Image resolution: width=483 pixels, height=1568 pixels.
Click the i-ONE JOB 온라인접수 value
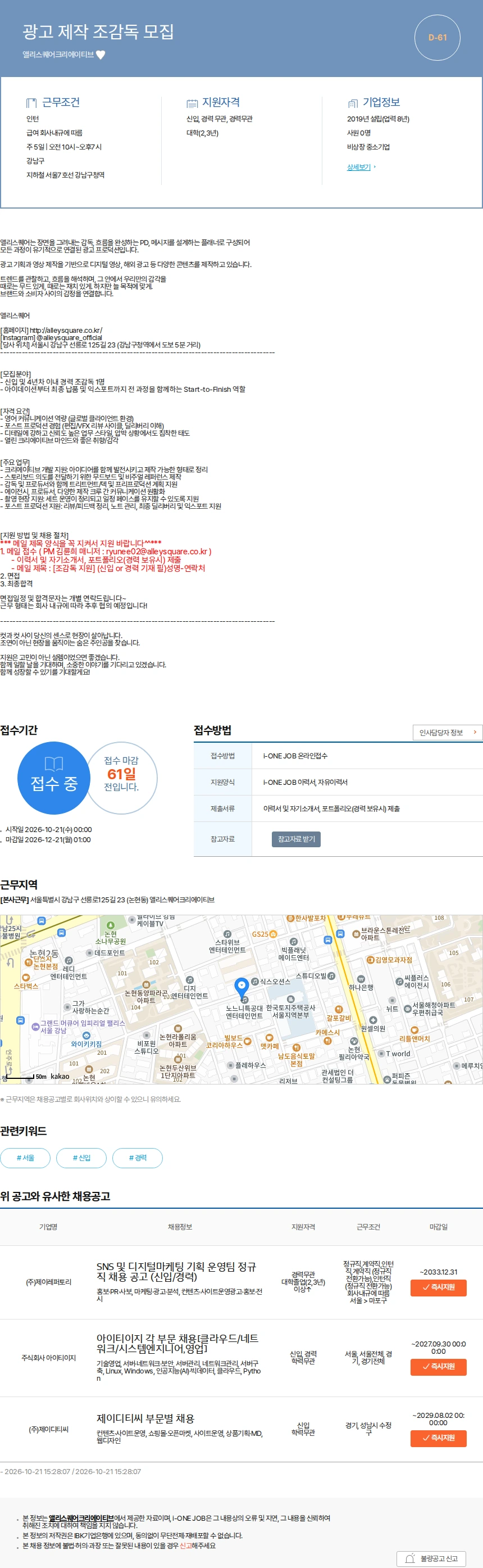tap(295, 756)
